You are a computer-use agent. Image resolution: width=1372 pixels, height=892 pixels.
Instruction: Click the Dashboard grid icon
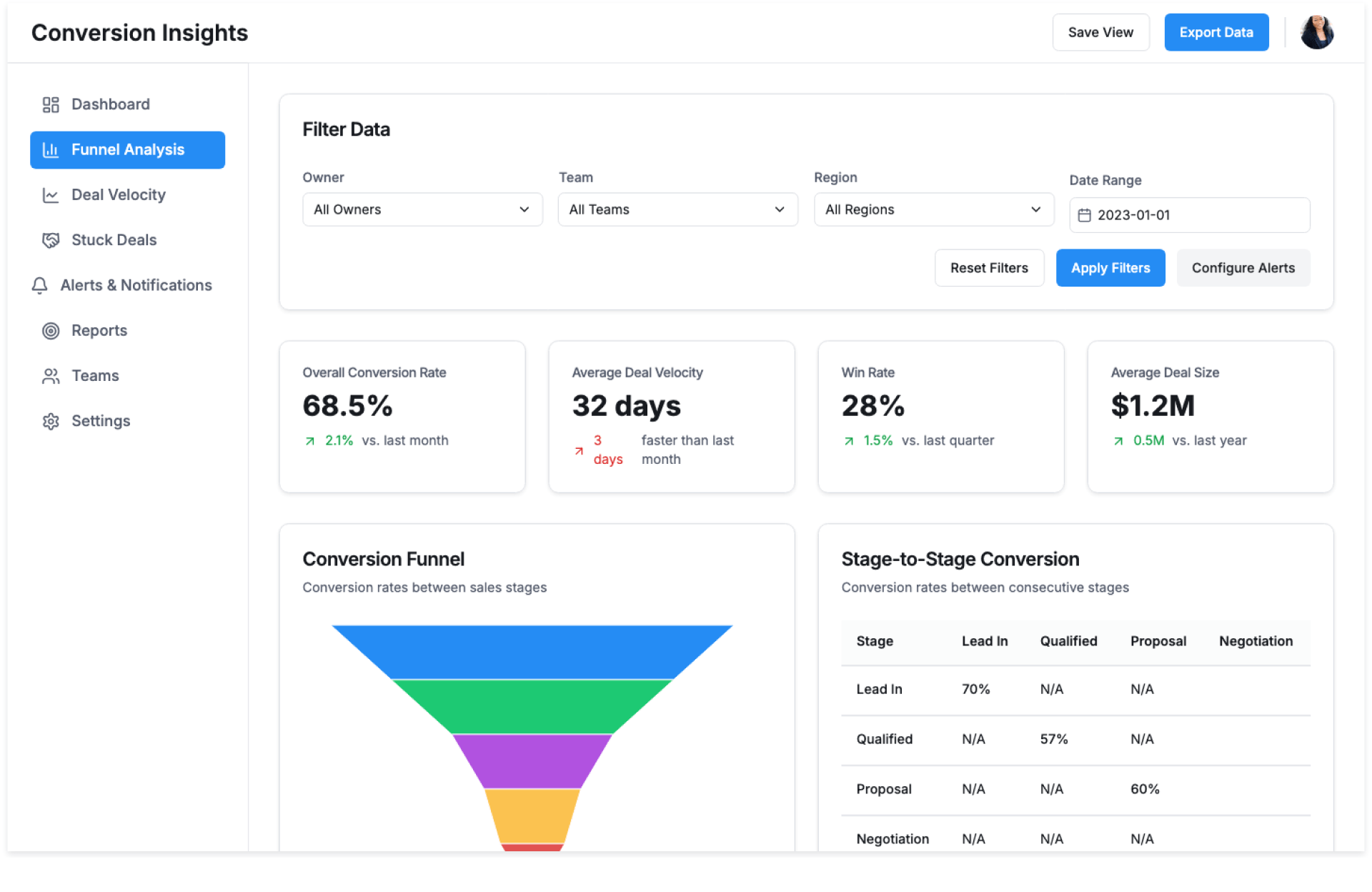tap(50, 104)
